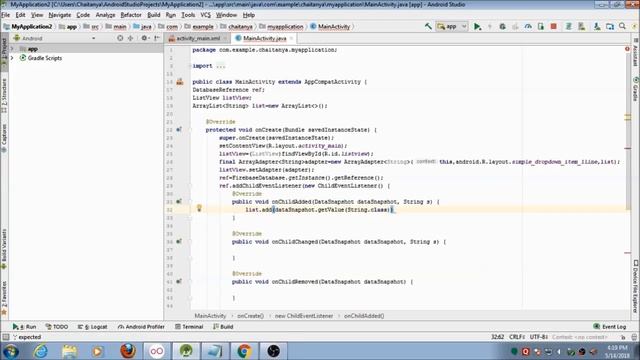Click the Collapse All icon in Project panel

[131, 38]
